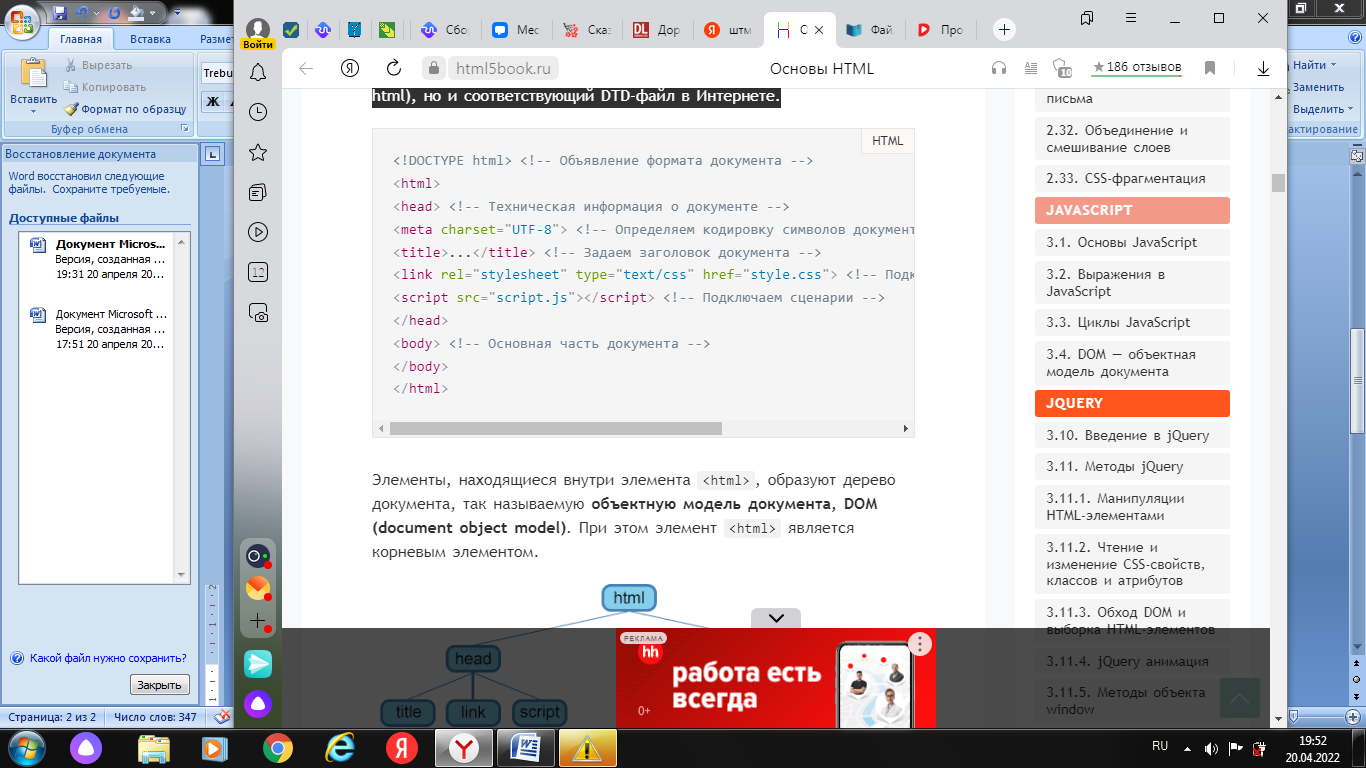Switch to Вставка tab in Word
The height and width of the screenshot is (768, 1366).
[150, 39]
